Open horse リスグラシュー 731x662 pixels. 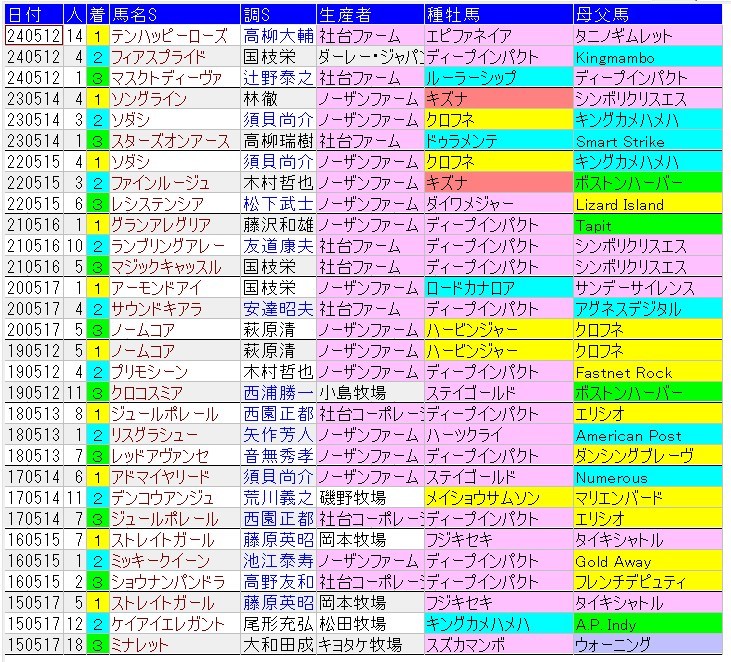154,434
